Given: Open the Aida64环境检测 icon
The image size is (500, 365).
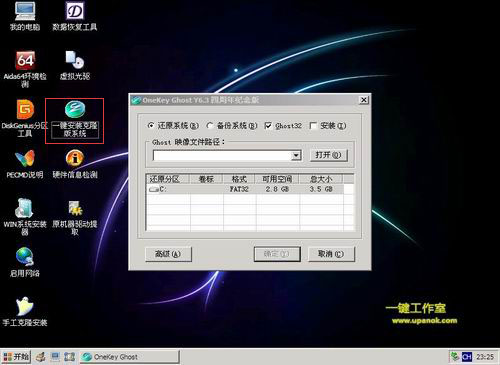Looking at the screenshot, I should coord(25,69).
